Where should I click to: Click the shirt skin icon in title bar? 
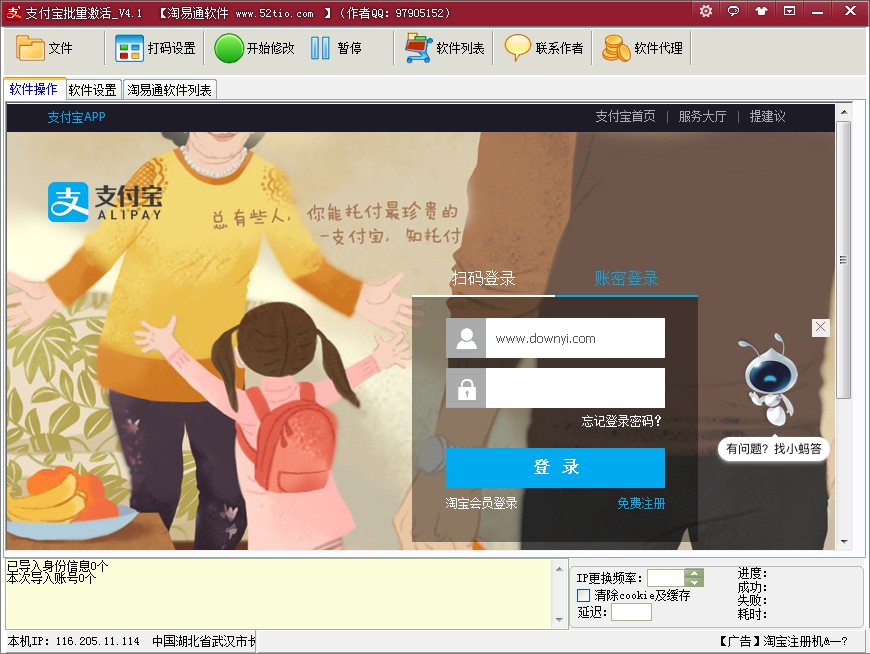pos(762,12)
